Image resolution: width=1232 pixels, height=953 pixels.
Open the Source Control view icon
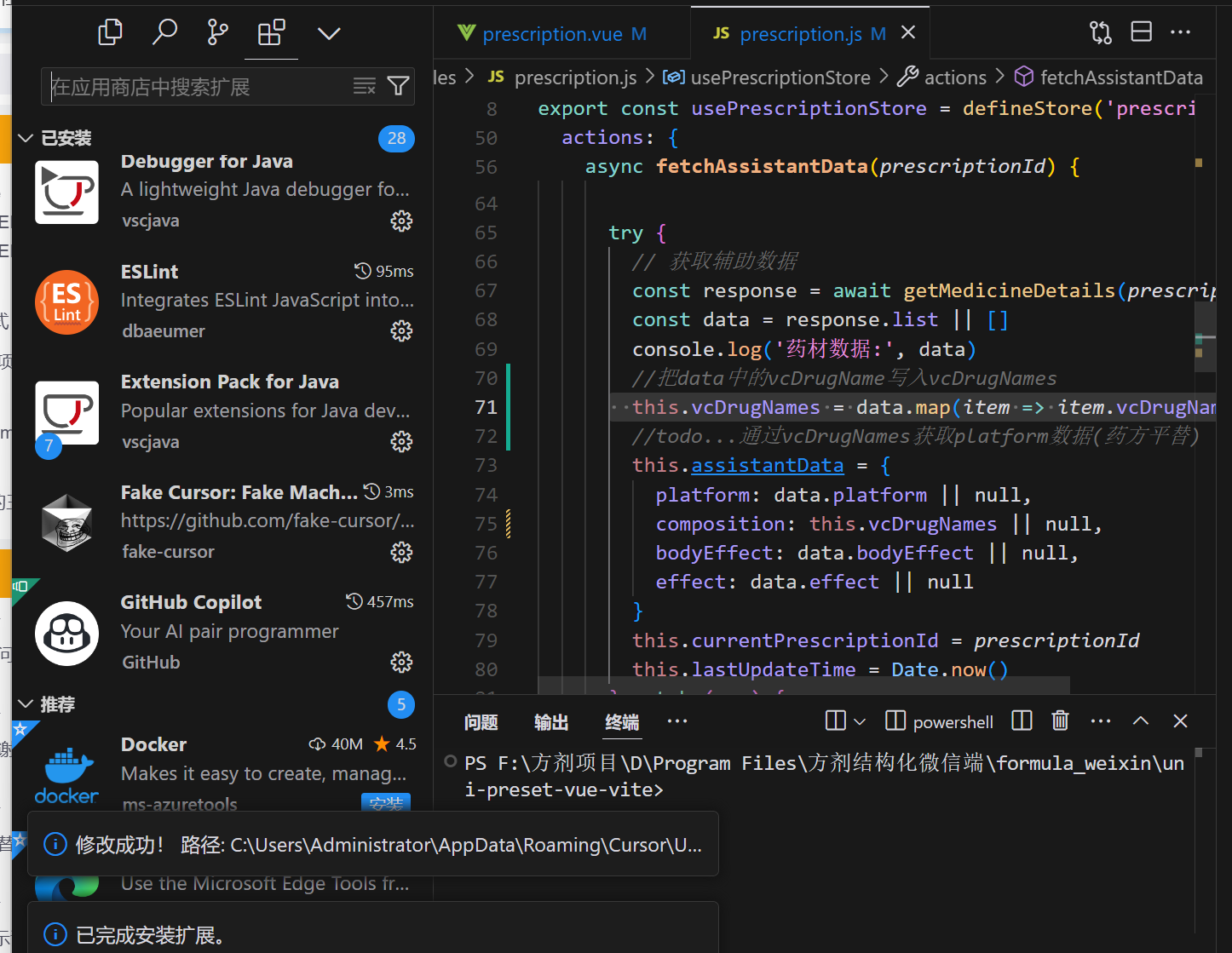click(x=217, y=33)
